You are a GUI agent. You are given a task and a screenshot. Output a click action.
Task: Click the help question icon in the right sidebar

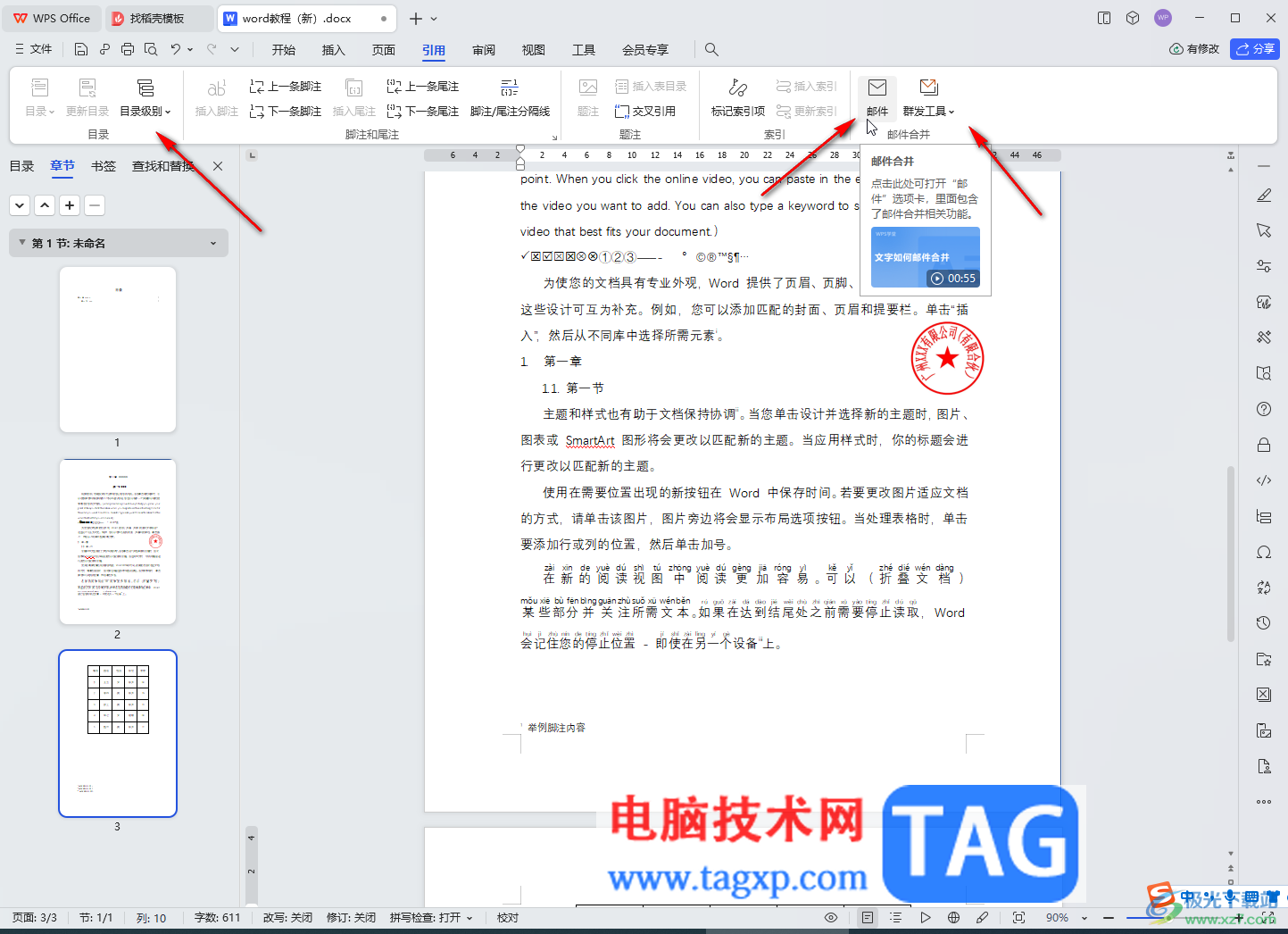[x=1264, y=409]
